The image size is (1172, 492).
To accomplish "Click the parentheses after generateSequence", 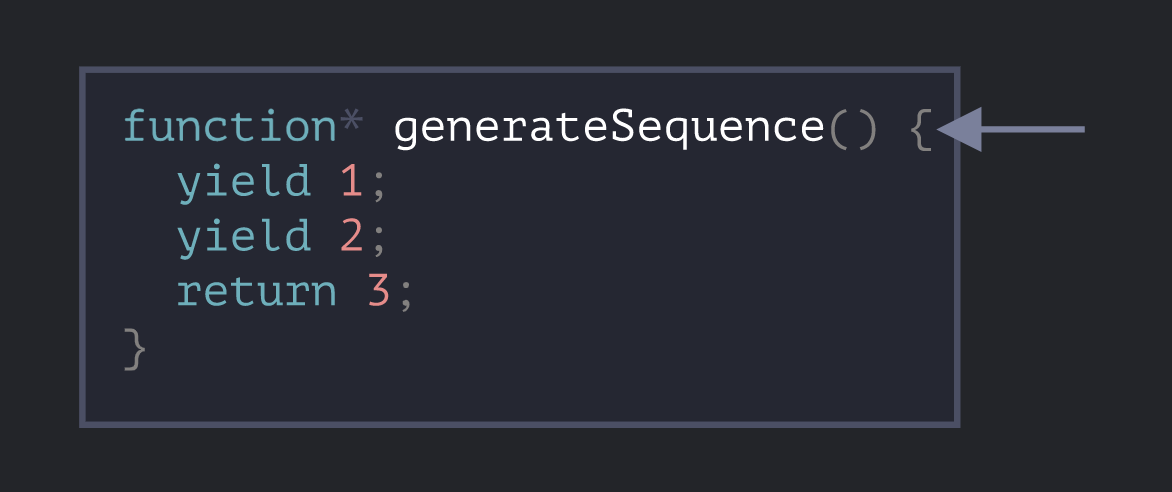I will coord(853,129).
